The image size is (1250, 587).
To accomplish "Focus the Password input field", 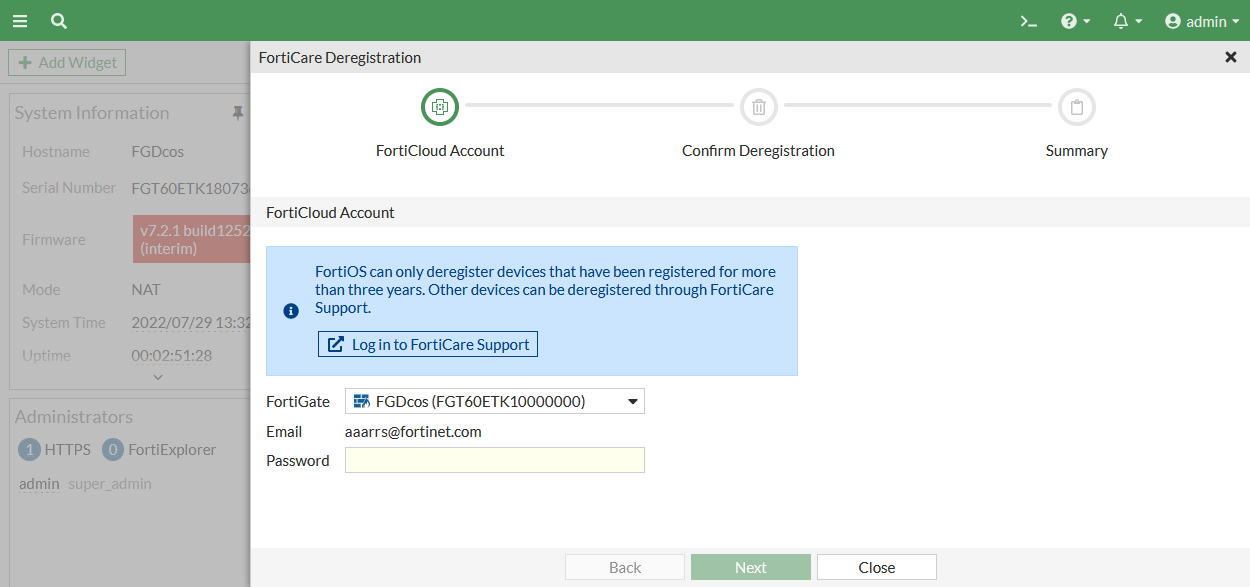I will click(x=494, y=460).
